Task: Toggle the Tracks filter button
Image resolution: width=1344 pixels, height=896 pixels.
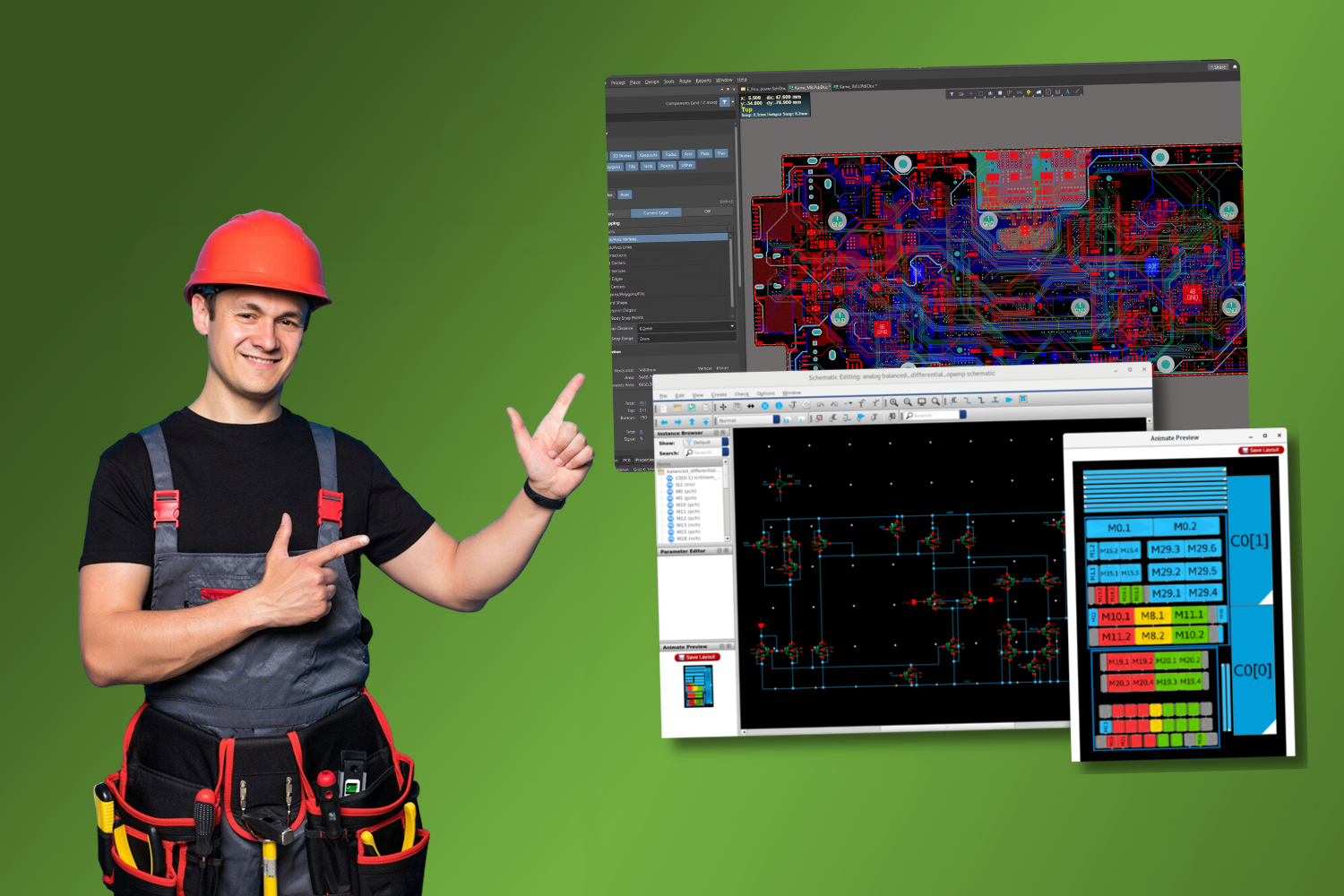Action: 670,154
